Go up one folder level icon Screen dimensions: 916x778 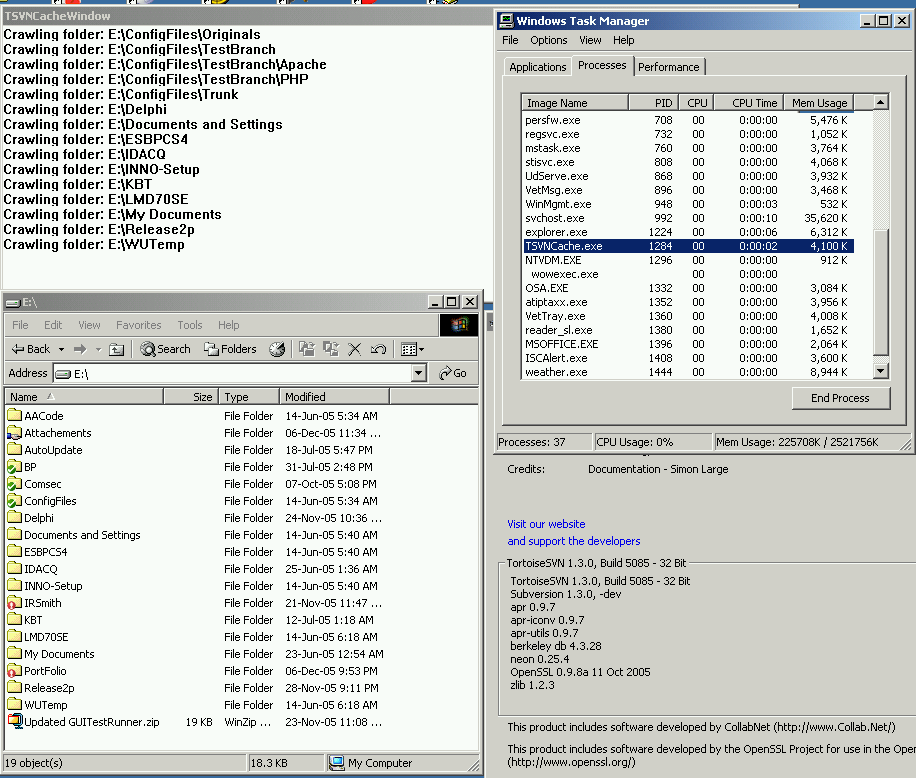[x=117, y=349]
